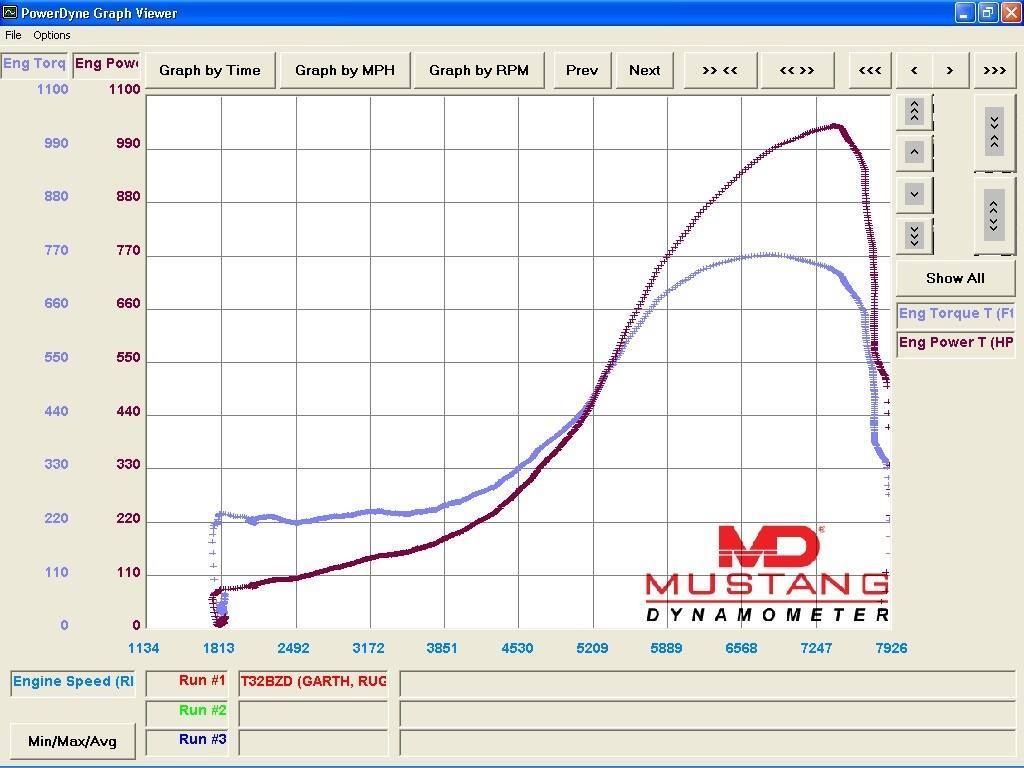Click the single '>' scroll right button

(x=950, y=71)
